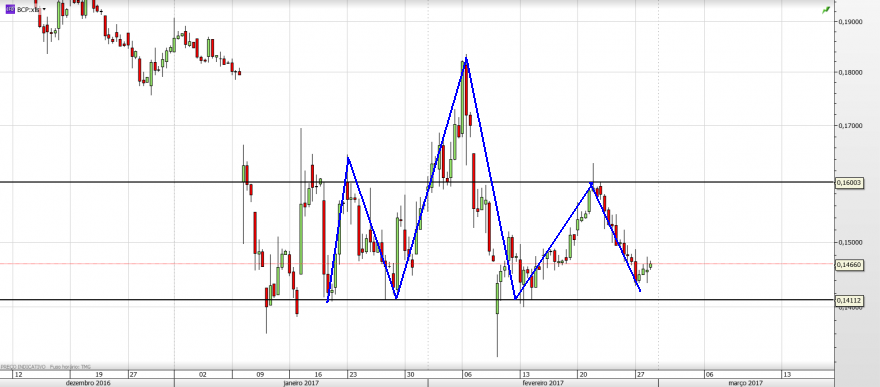Viewport: 880px width, 387px height.
Task: Click the 0,18000 price axis value
Action: pos(850,72)
